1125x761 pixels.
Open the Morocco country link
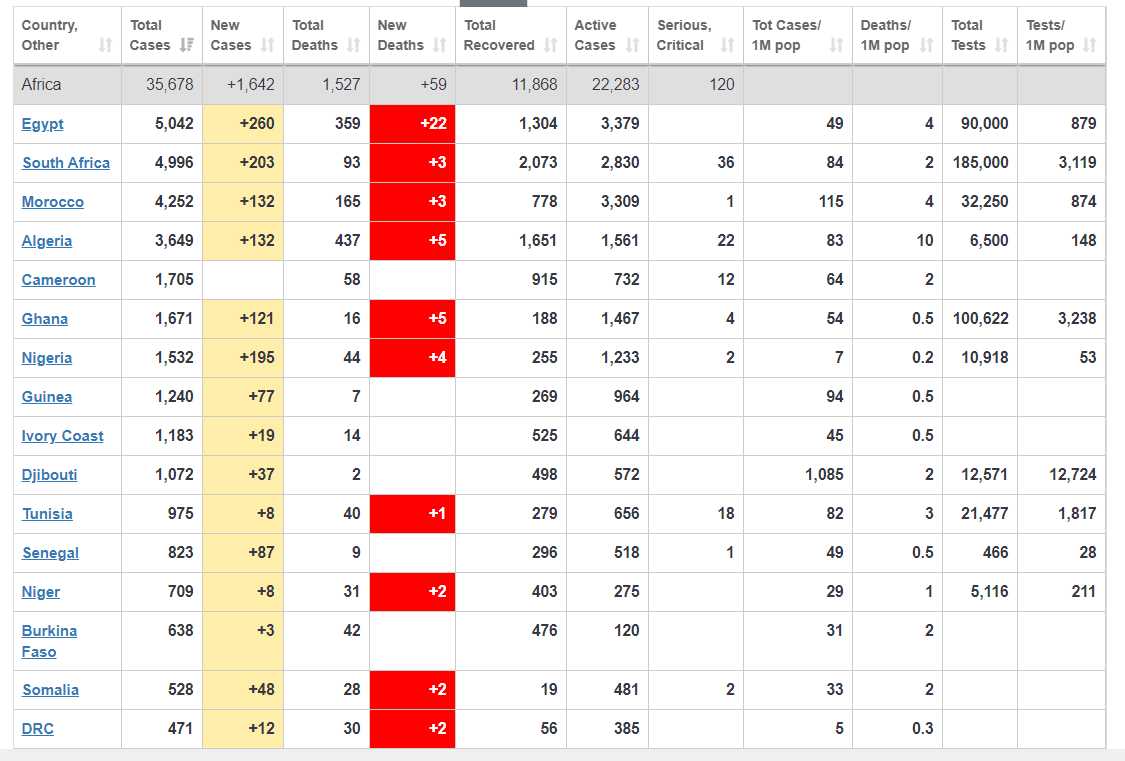click(x=52, y=202)
